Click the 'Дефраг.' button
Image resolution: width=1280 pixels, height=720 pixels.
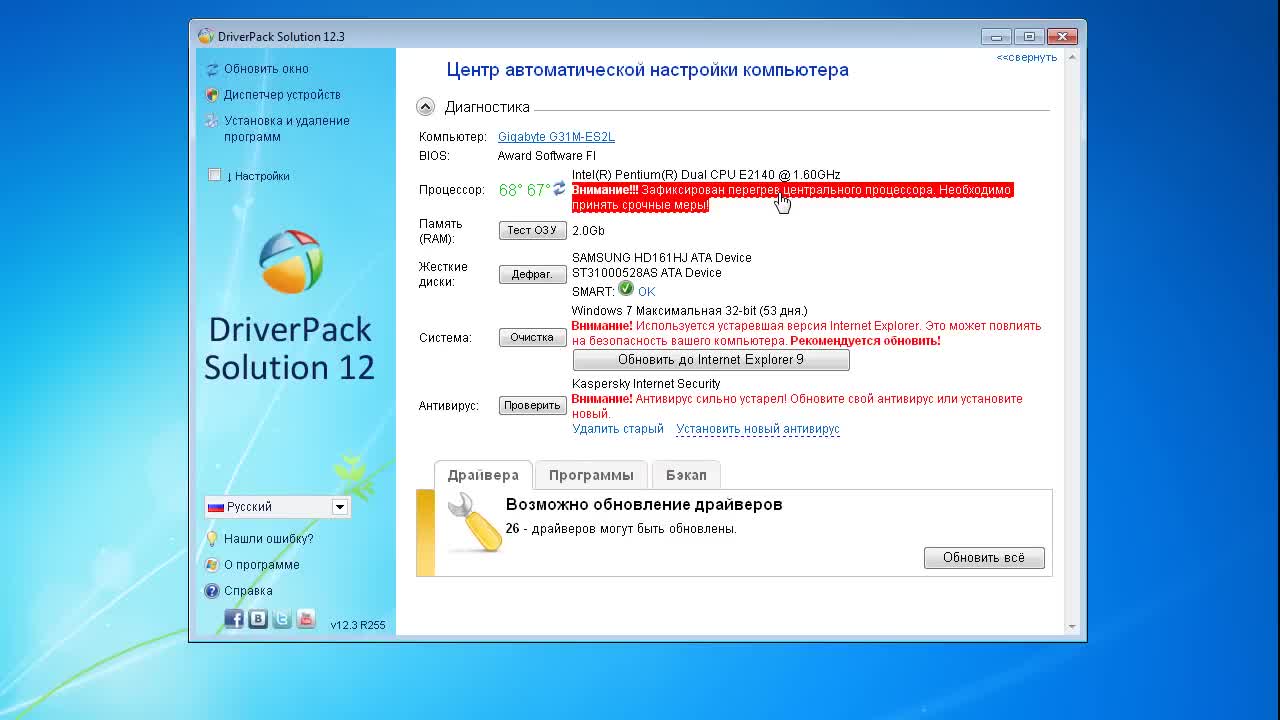532,274
